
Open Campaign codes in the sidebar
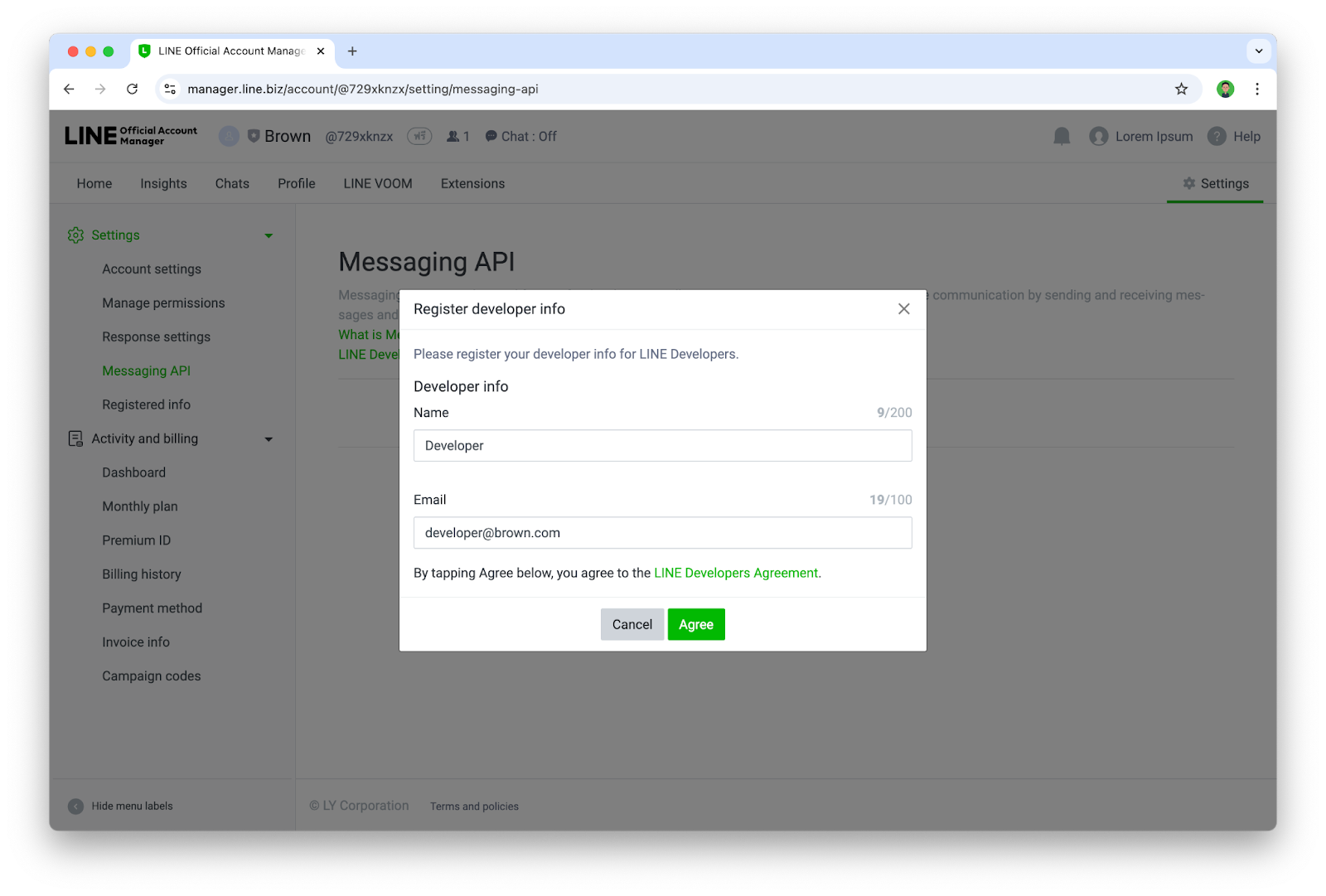coord(151,676)
